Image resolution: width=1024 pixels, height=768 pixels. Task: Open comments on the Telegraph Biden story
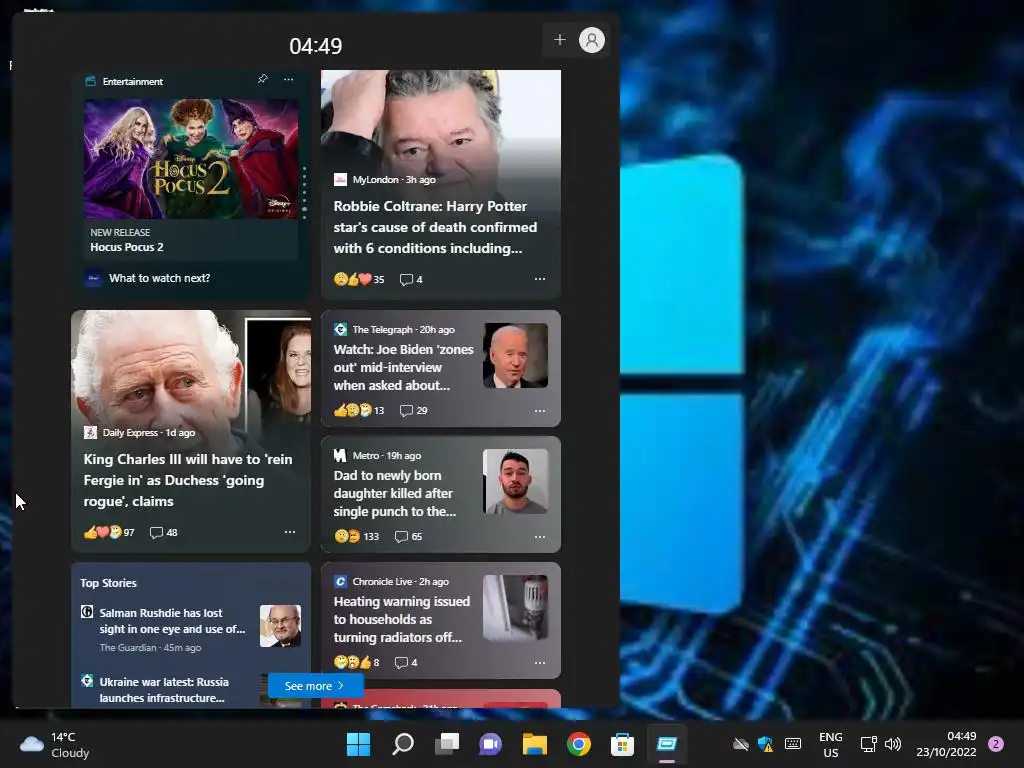click(413, 410)
